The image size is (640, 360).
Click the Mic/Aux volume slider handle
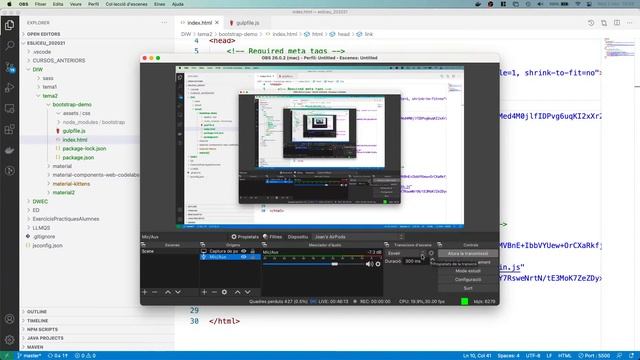335,264
